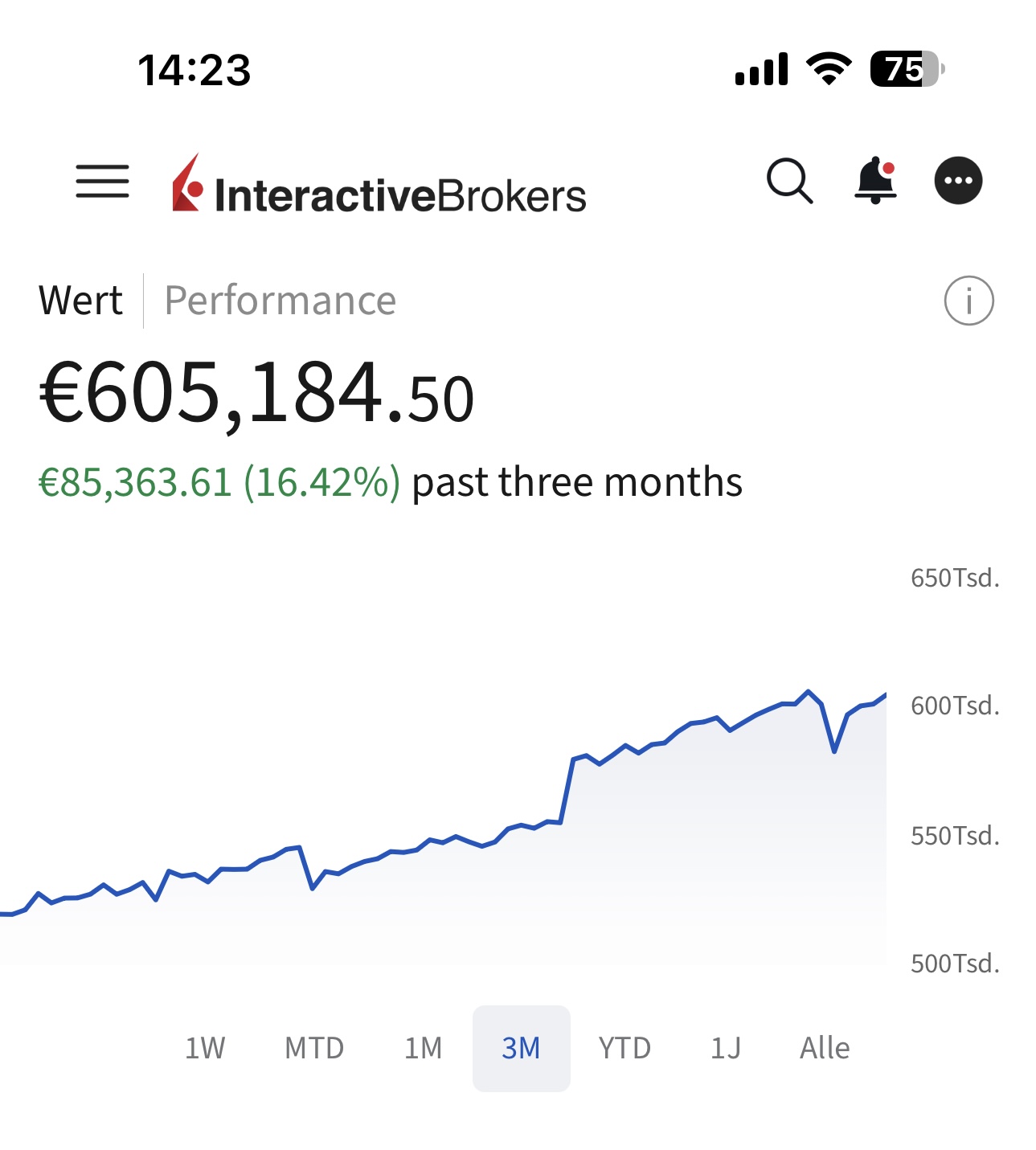Tap the Interactive Brokers logo
Image resolution: width=1036 pixels, height=1150 pixels.
pos(379,186)
